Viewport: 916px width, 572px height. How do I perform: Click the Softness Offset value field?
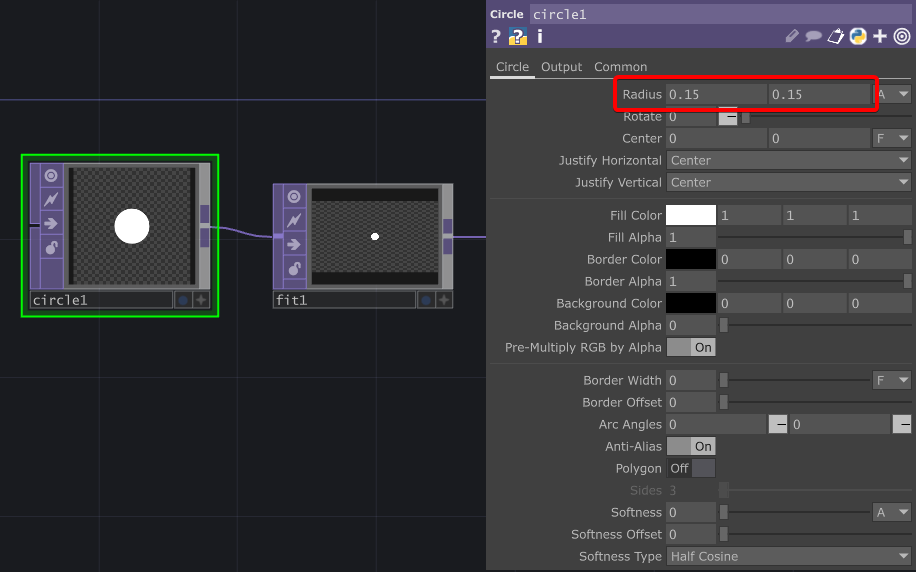tap(691, 535)
